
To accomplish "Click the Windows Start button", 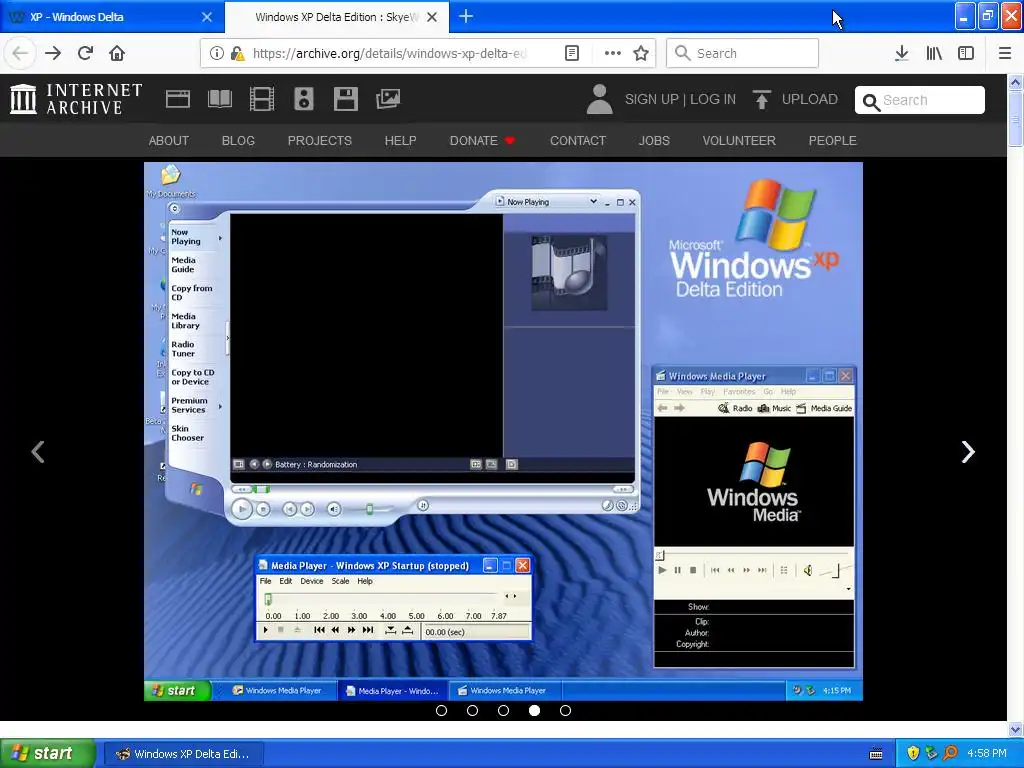I will (x=48, y=754).
